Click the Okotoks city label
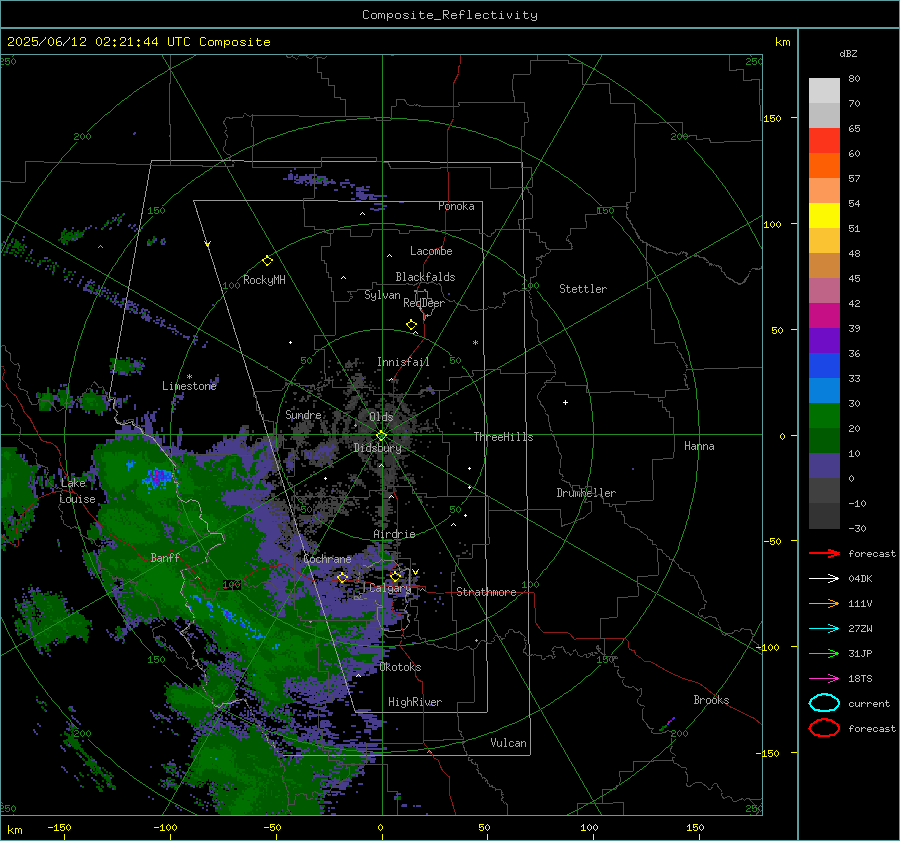This screenshot has height=841, width=900. coord(401,667)
